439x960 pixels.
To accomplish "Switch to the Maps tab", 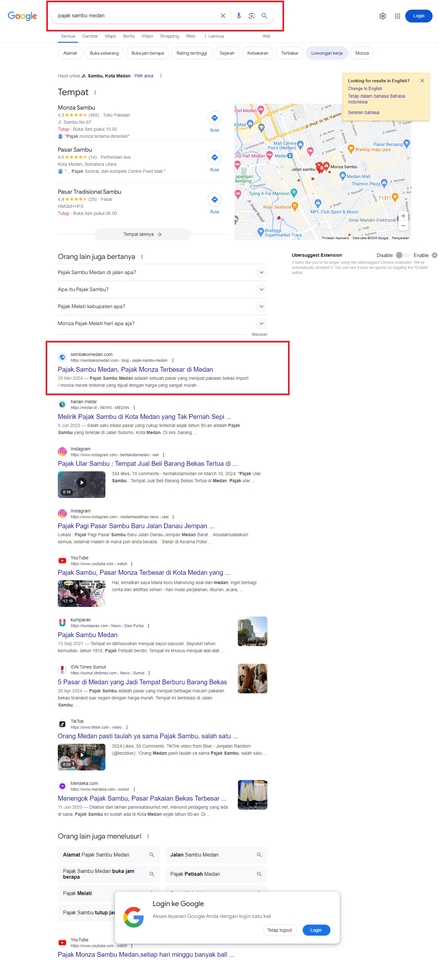I will click(x=110, y=36).
